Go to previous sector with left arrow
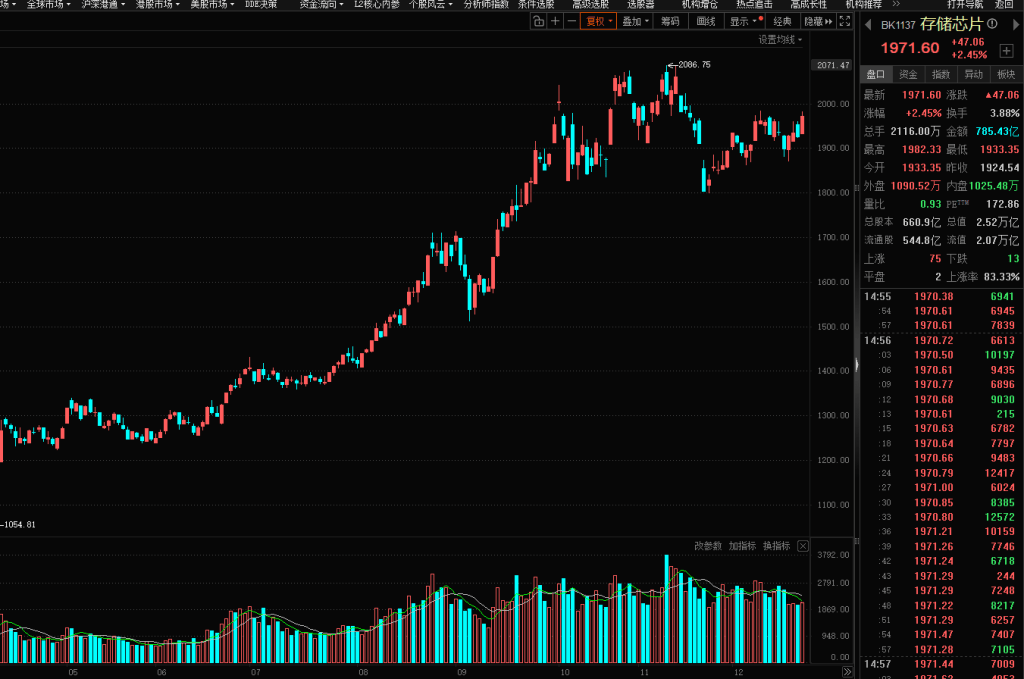1024x679 pixels. tap(870, 25)
